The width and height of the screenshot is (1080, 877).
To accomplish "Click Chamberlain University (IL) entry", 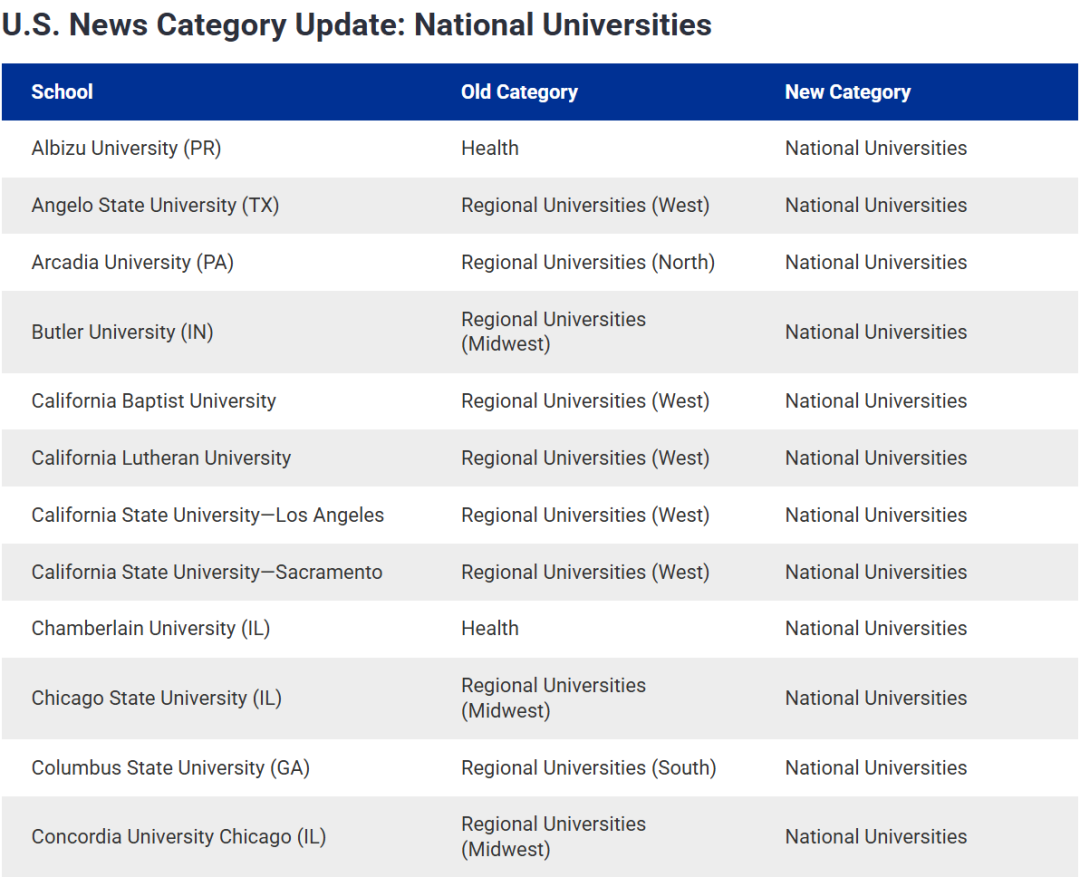I will point(151,628).
